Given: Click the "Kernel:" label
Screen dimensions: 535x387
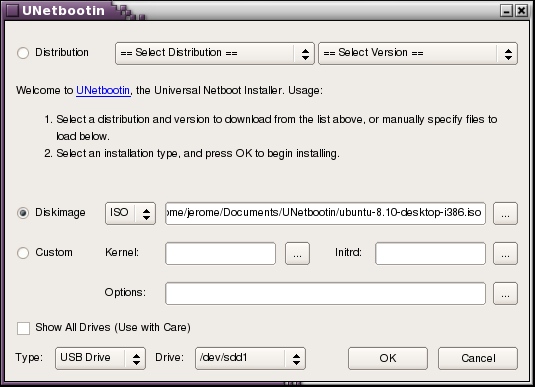Looking at the screenshot, I should pyautogui.click(x=122, y=253).
